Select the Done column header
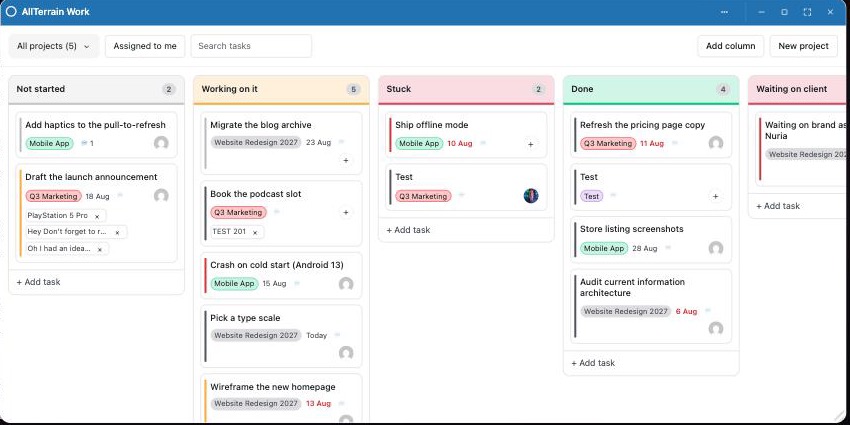 (x=651, y=89)
